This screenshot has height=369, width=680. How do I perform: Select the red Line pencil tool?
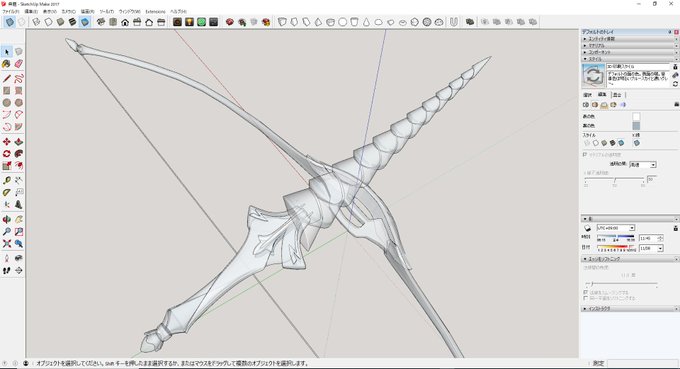coord(7,78)
